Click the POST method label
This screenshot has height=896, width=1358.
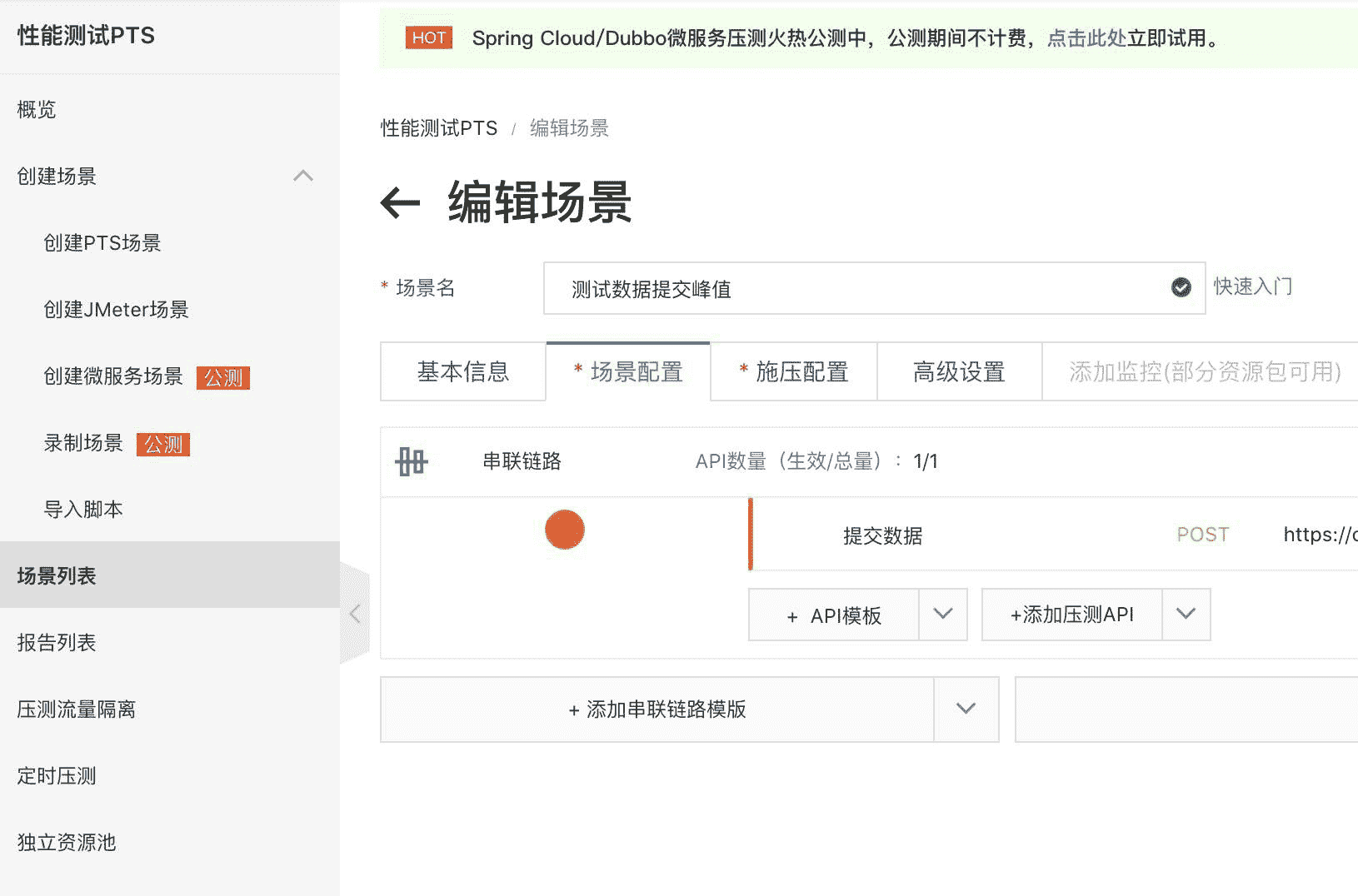[x=1203, y=535]
